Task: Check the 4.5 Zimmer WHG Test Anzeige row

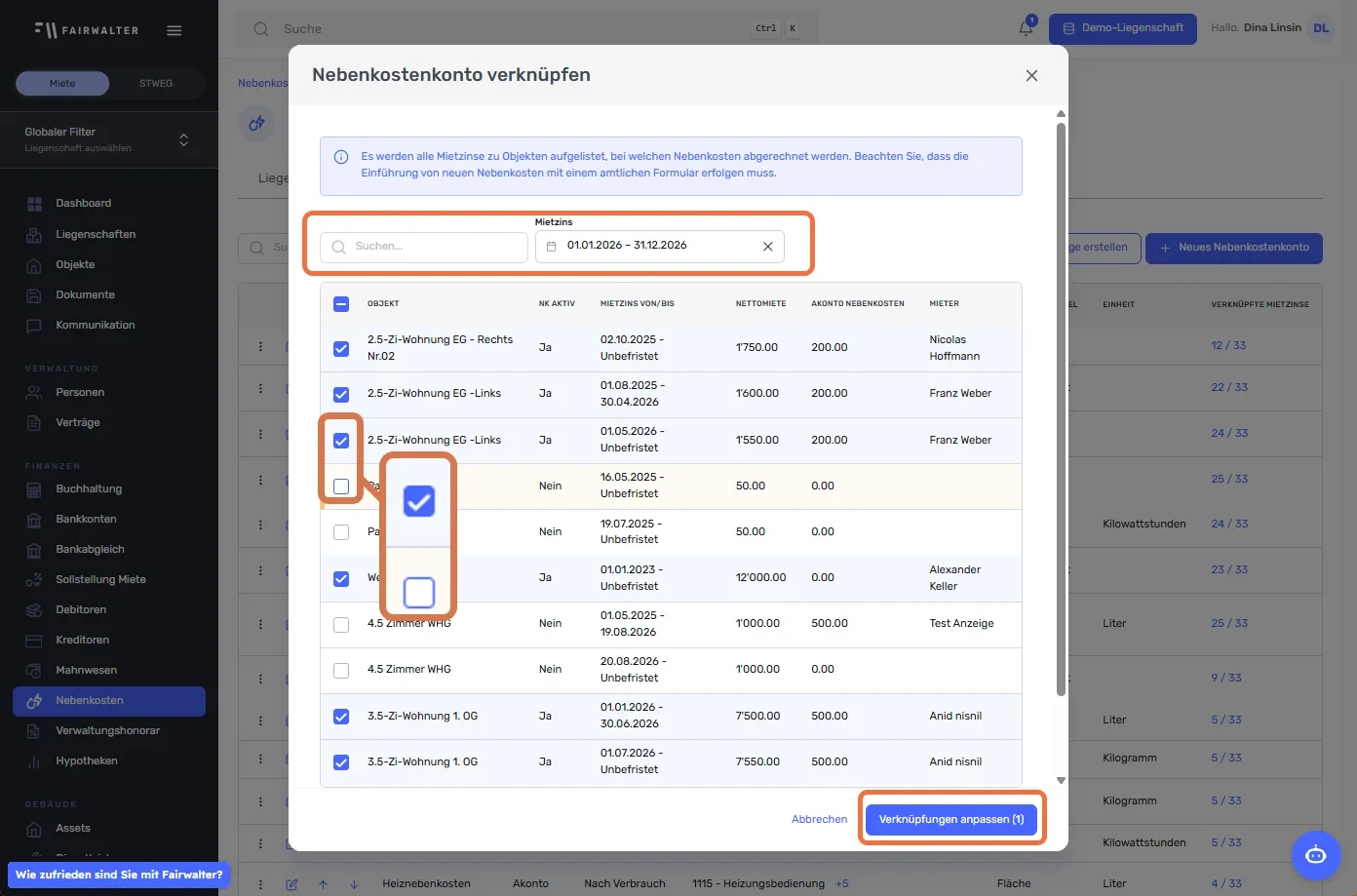Action: click(x=341, y=625)
